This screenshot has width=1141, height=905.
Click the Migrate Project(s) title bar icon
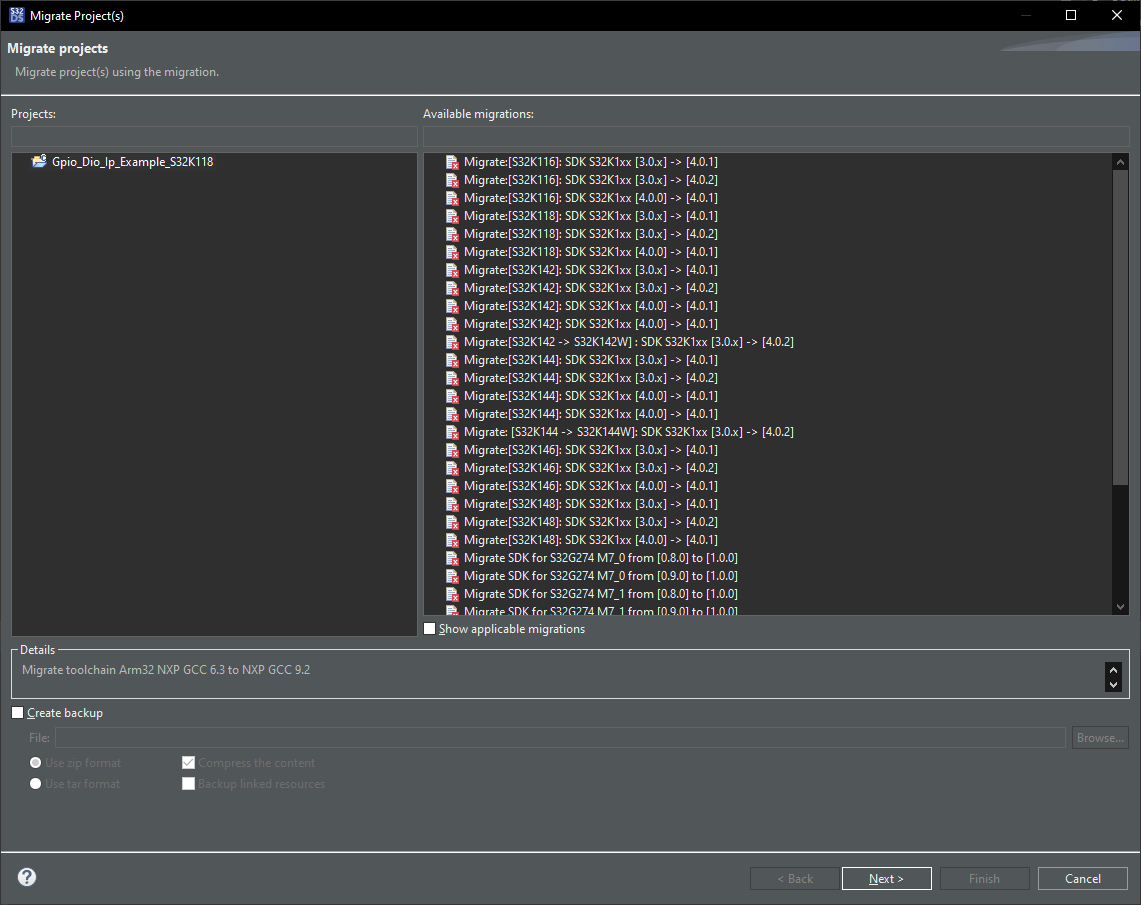(x=16, y=15)
